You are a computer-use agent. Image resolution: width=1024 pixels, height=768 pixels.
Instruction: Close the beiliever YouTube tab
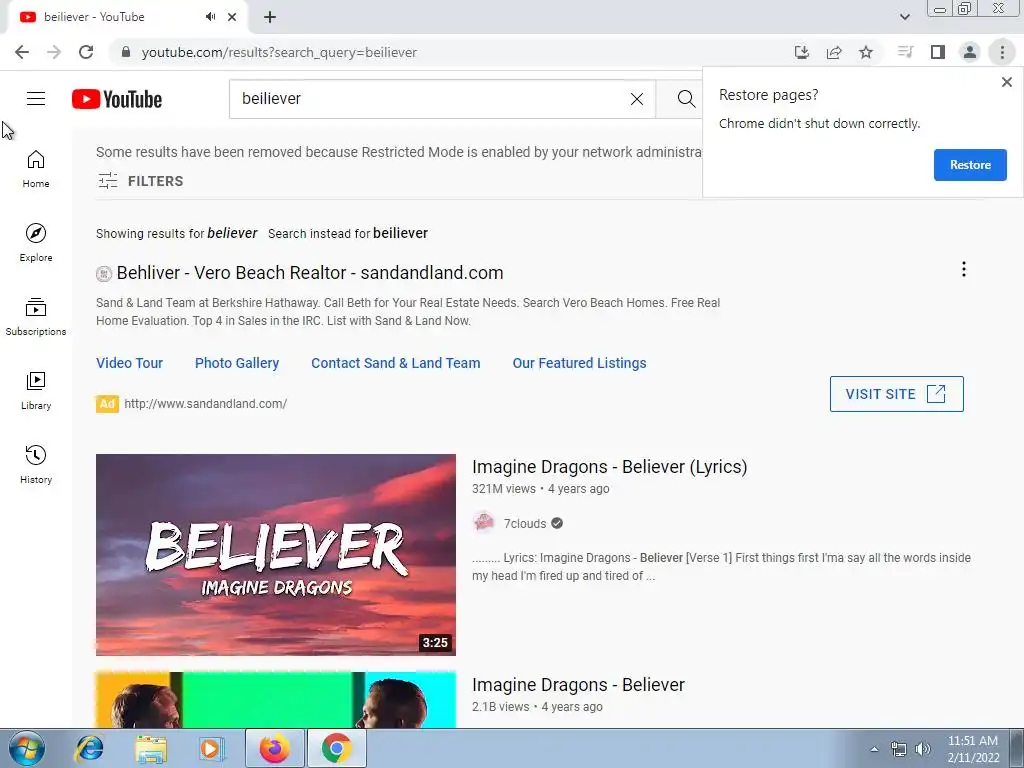click(x=232, y=17)
